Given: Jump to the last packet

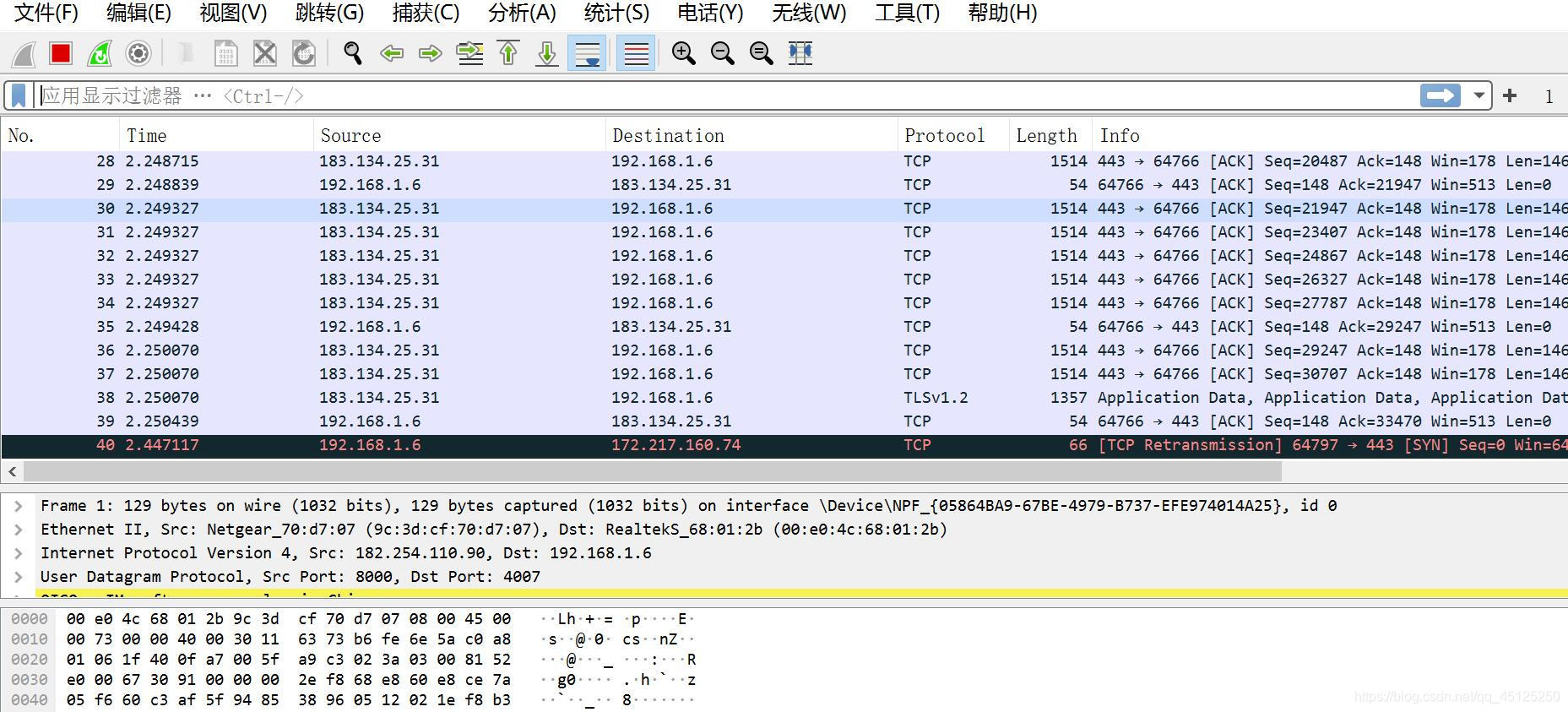Looking at the screenshot, I should tap(547, 53).
